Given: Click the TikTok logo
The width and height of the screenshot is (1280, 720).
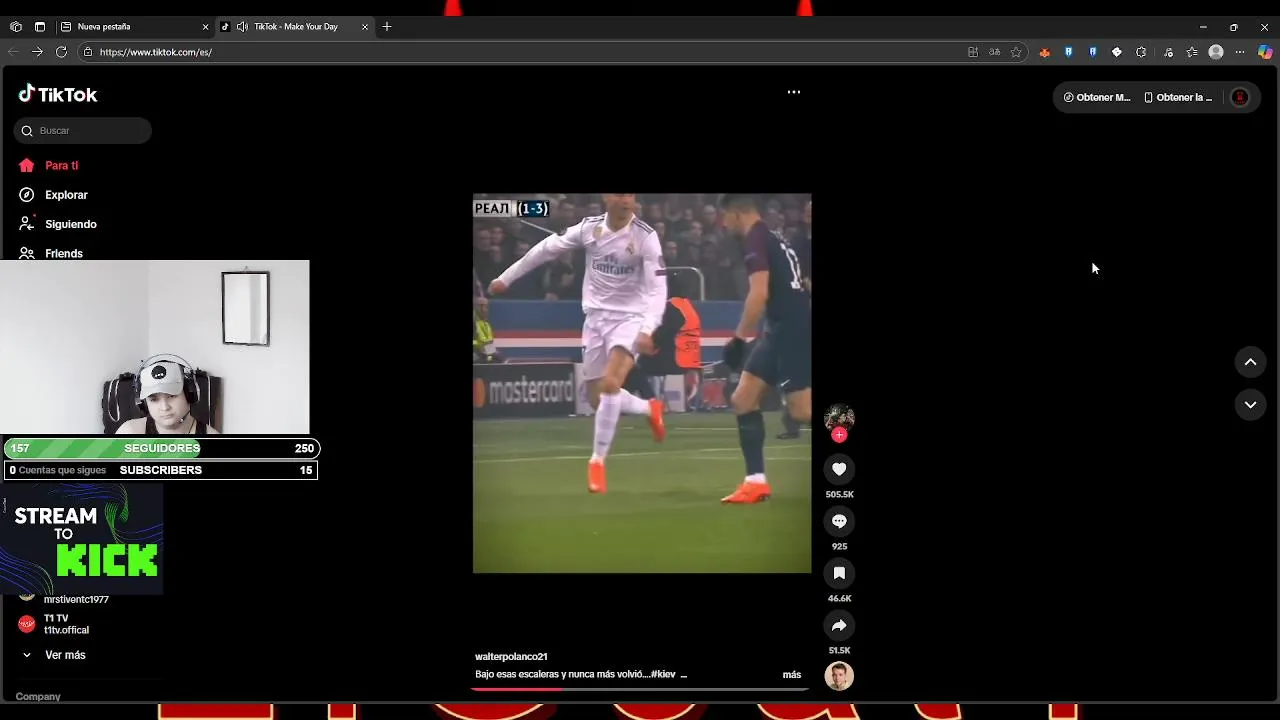Looking at the screenshot, I should click(58, 94).
